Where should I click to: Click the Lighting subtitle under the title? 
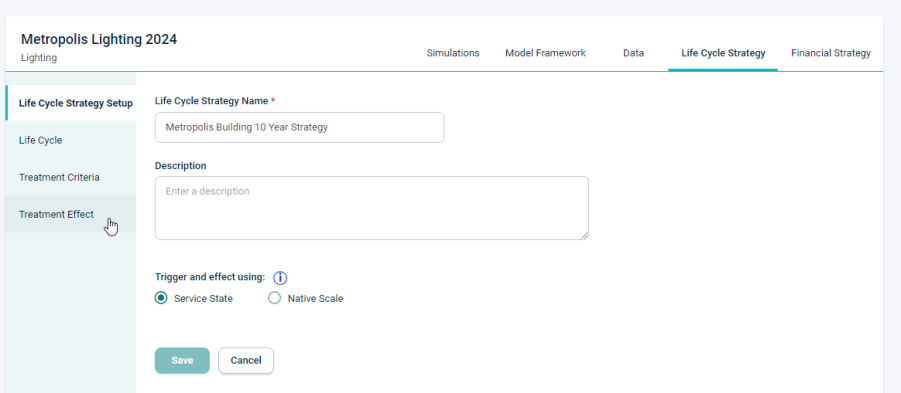(x=38, y=58)
